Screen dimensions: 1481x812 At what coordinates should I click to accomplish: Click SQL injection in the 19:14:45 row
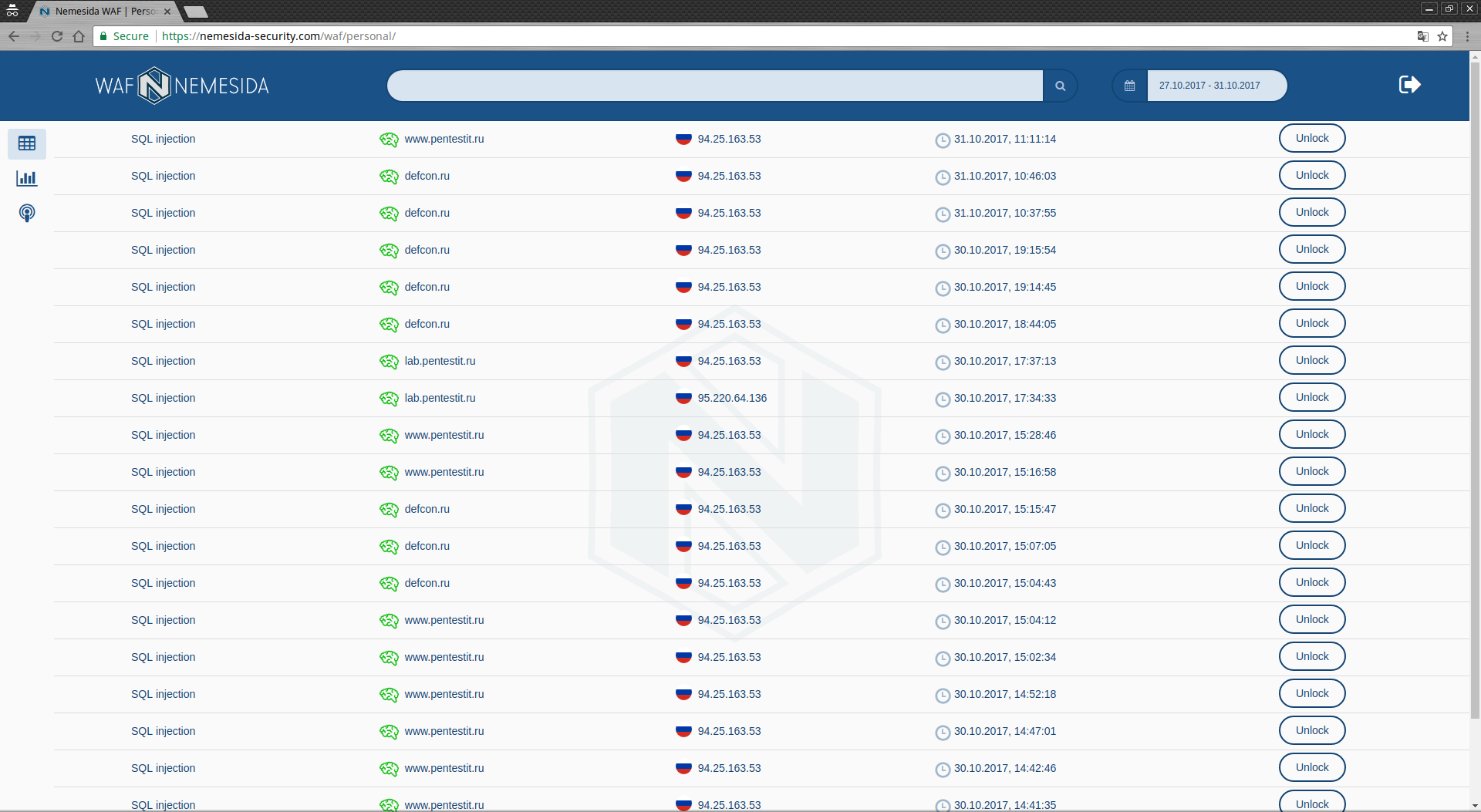click(163, 287)
